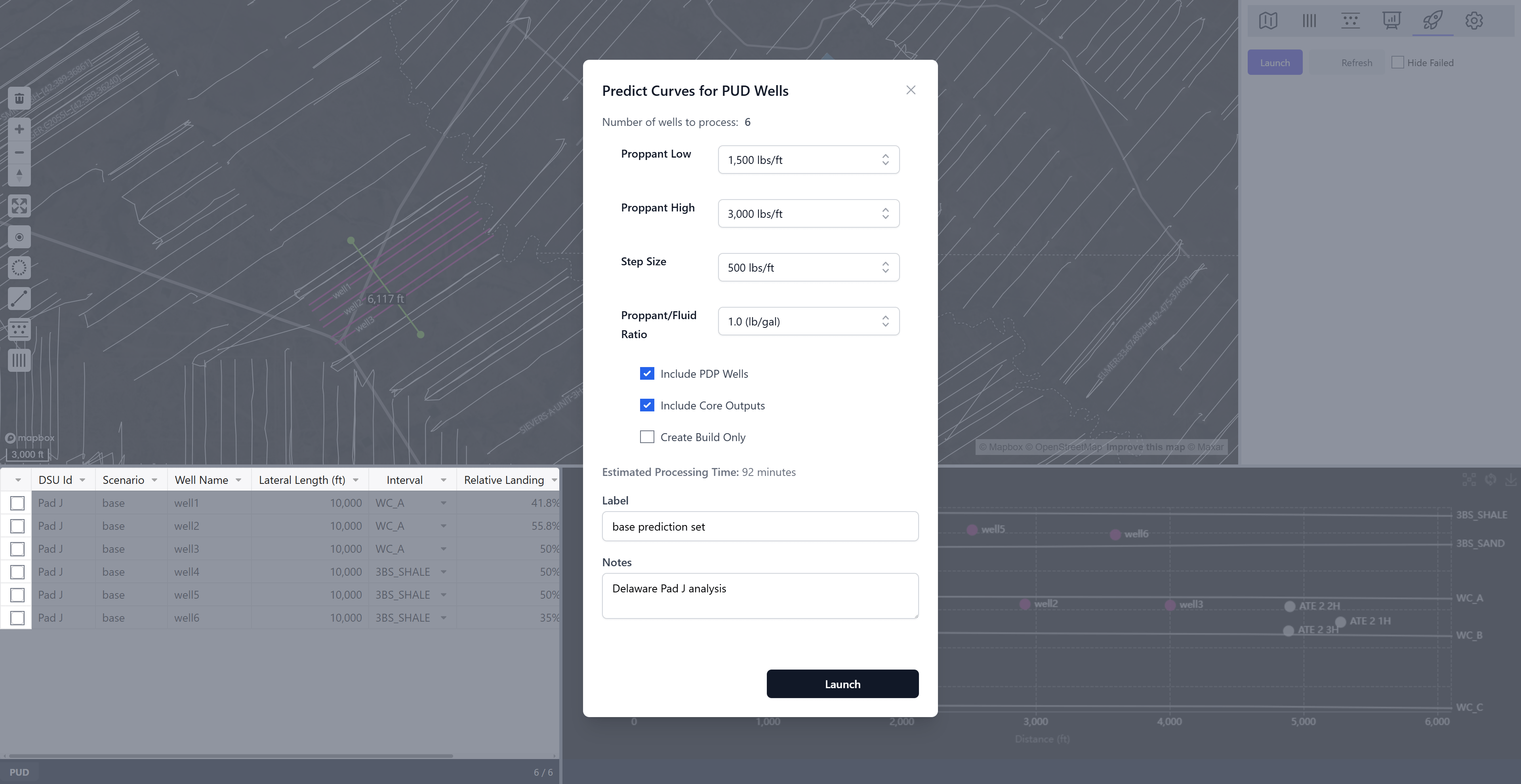This screenshot has height=784, width=1521.
Task: Open the rocket launch tab icon
Action: pyautogui.click(x=1432, y=21)
